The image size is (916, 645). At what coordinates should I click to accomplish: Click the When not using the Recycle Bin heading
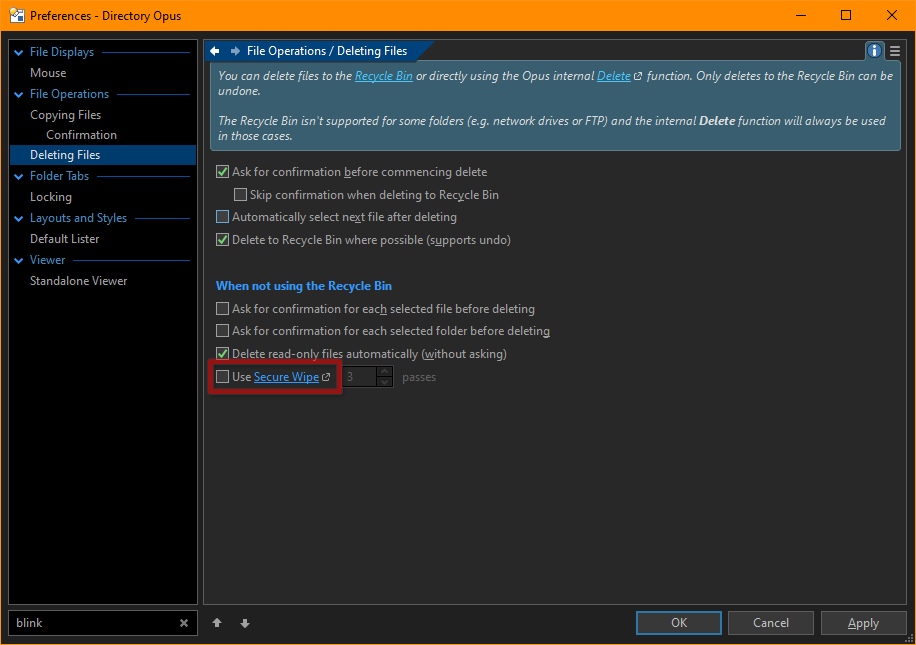tap(304, 286)
